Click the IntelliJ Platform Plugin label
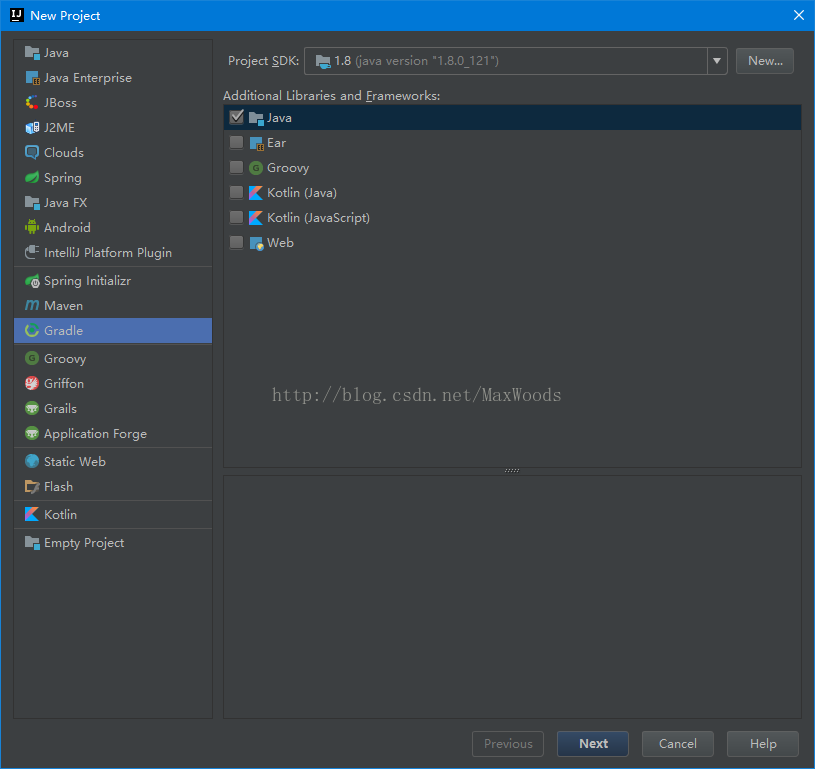 108,253
